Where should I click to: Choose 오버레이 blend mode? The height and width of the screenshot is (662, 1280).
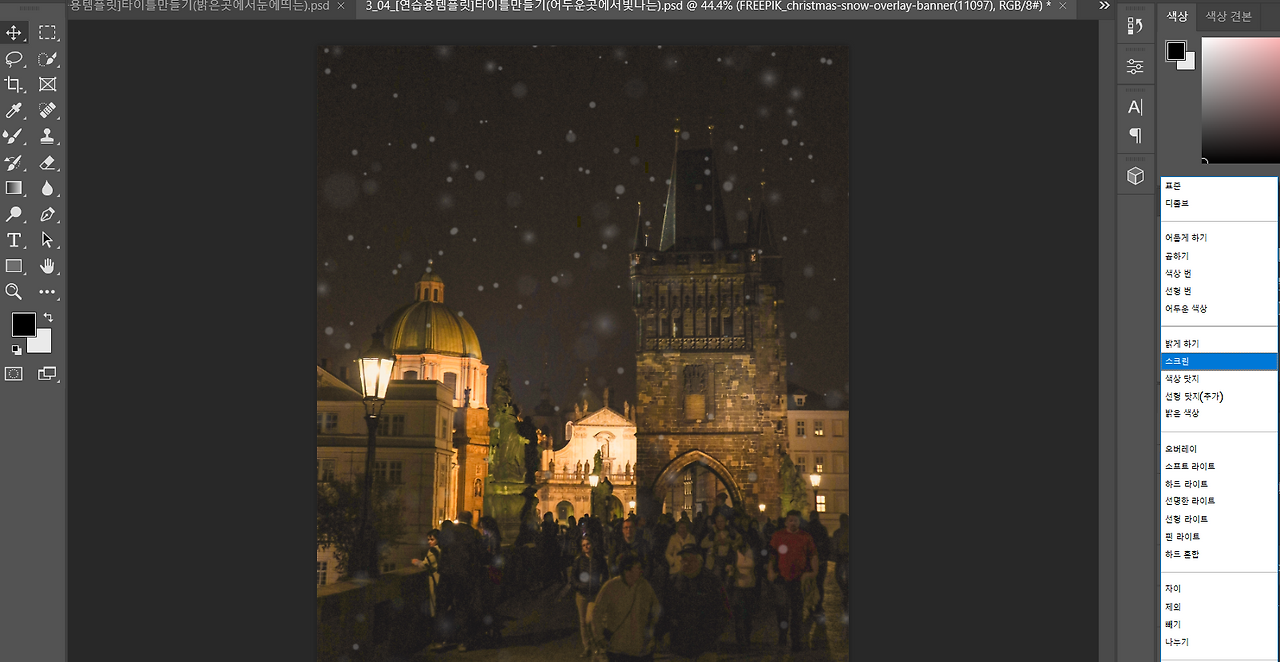[1219, 449]
